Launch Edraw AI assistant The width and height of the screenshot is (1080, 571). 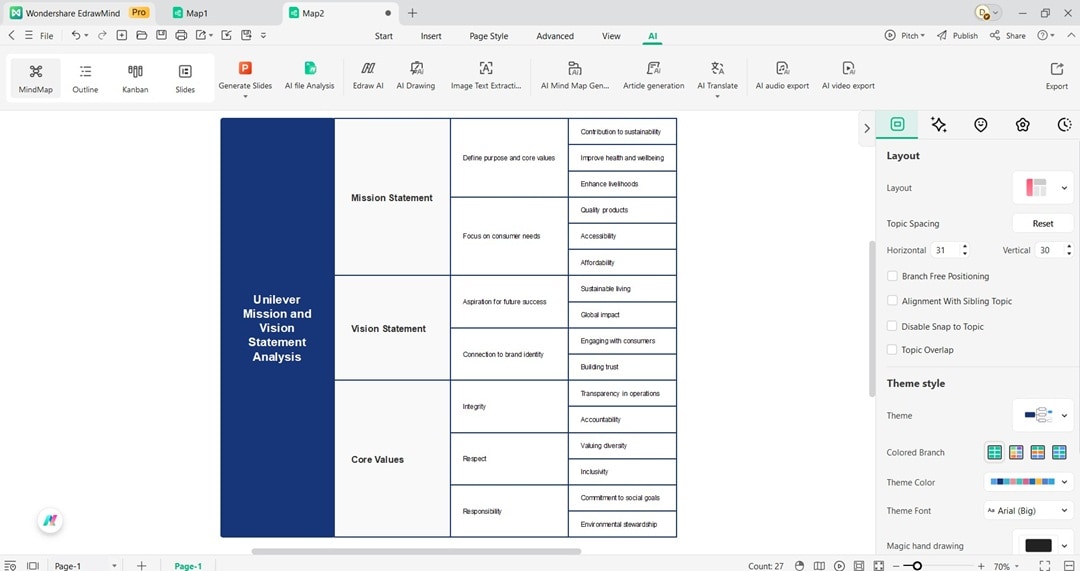pos(368,76)
